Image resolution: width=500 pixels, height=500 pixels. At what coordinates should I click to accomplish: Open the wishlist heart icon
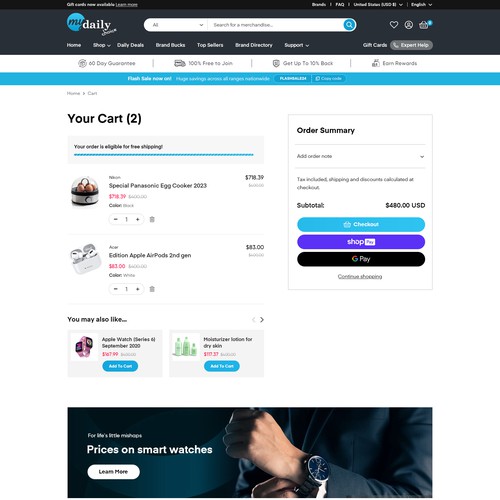coord(394,25)
